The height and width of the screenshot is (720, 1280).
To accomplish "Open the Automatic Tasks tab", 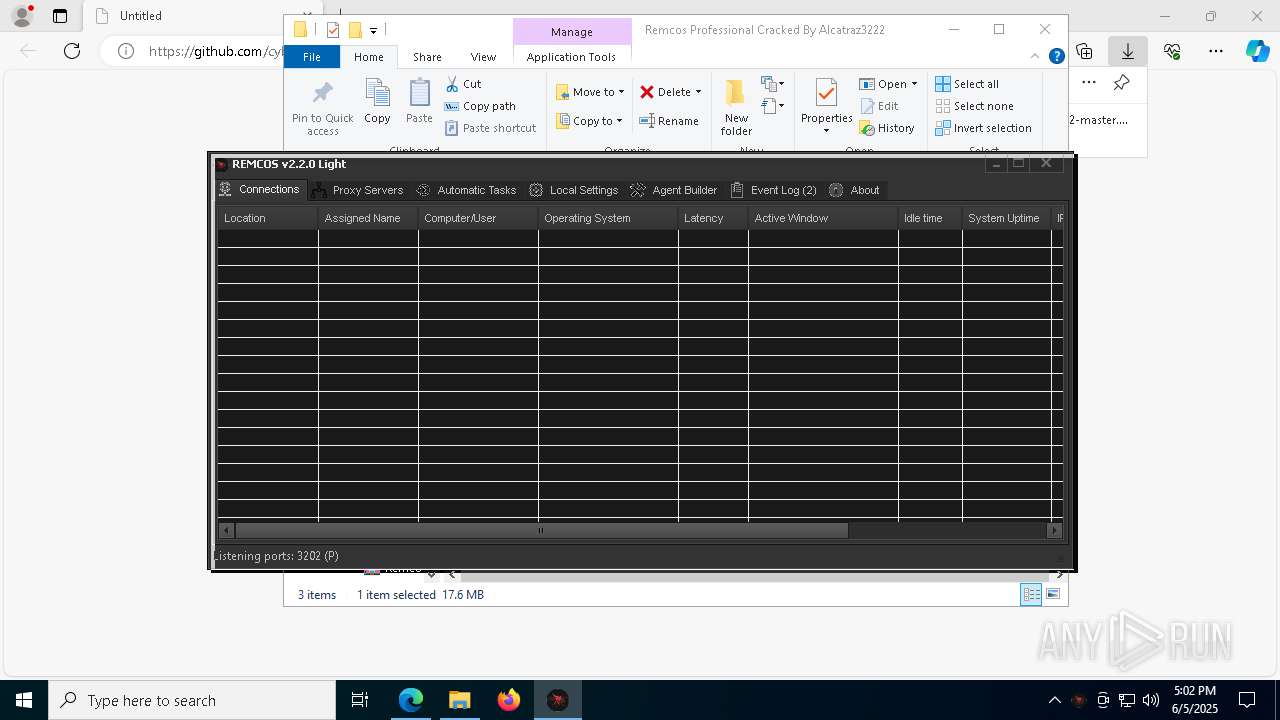I will click(466, 190).
